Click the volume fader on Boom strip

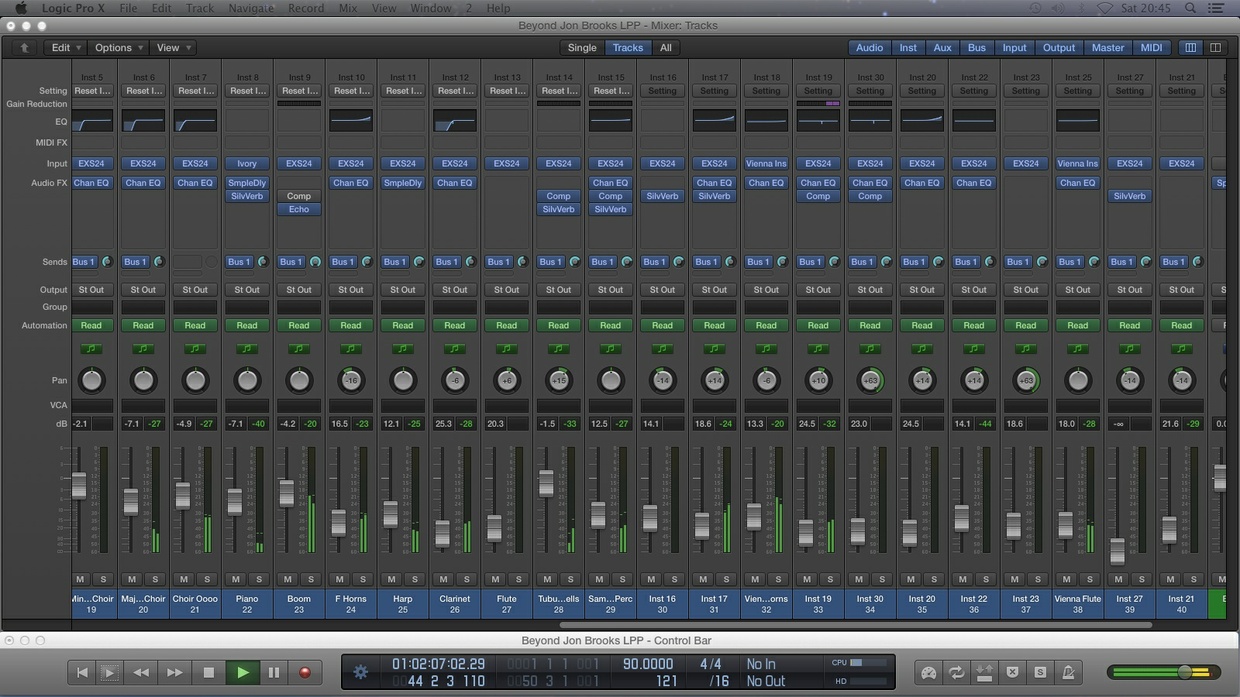point(287,493)
